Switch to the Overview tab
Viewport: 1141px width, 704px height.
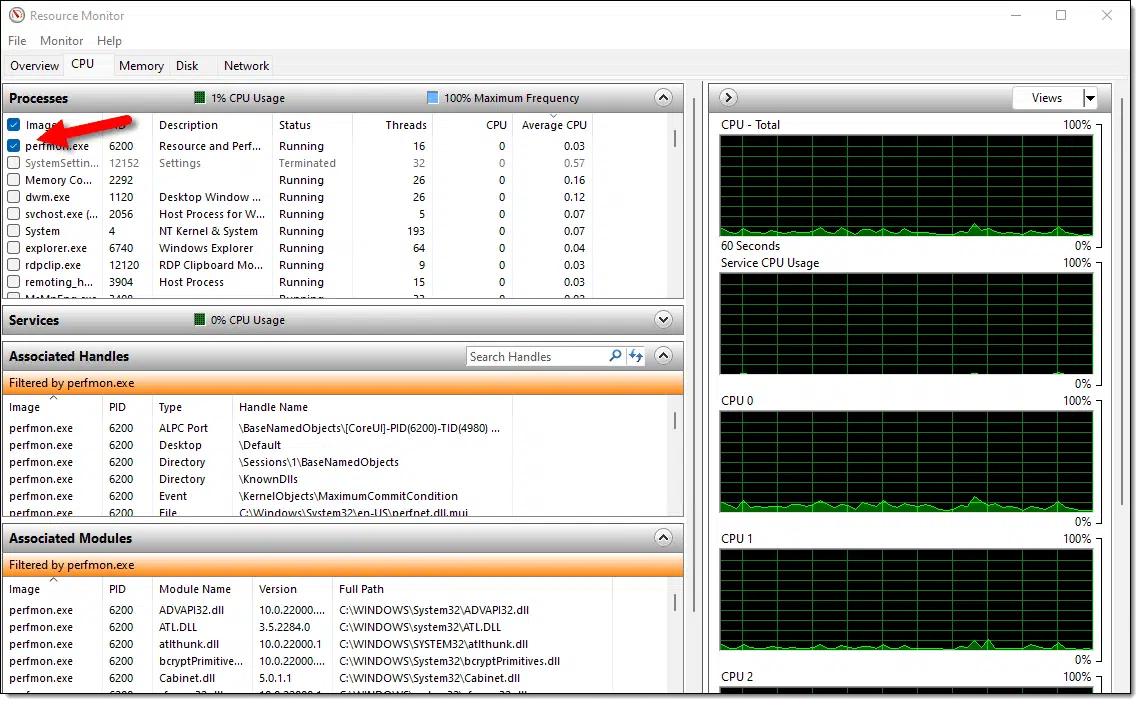tap(34, 66)
